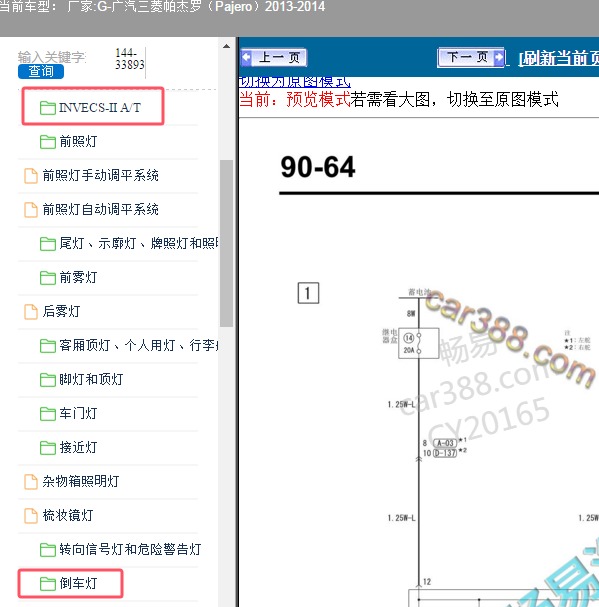Click the page icon of 前照灯手动调平系统
This screenshot has height=607, width=599.
(x=31, y=176)
